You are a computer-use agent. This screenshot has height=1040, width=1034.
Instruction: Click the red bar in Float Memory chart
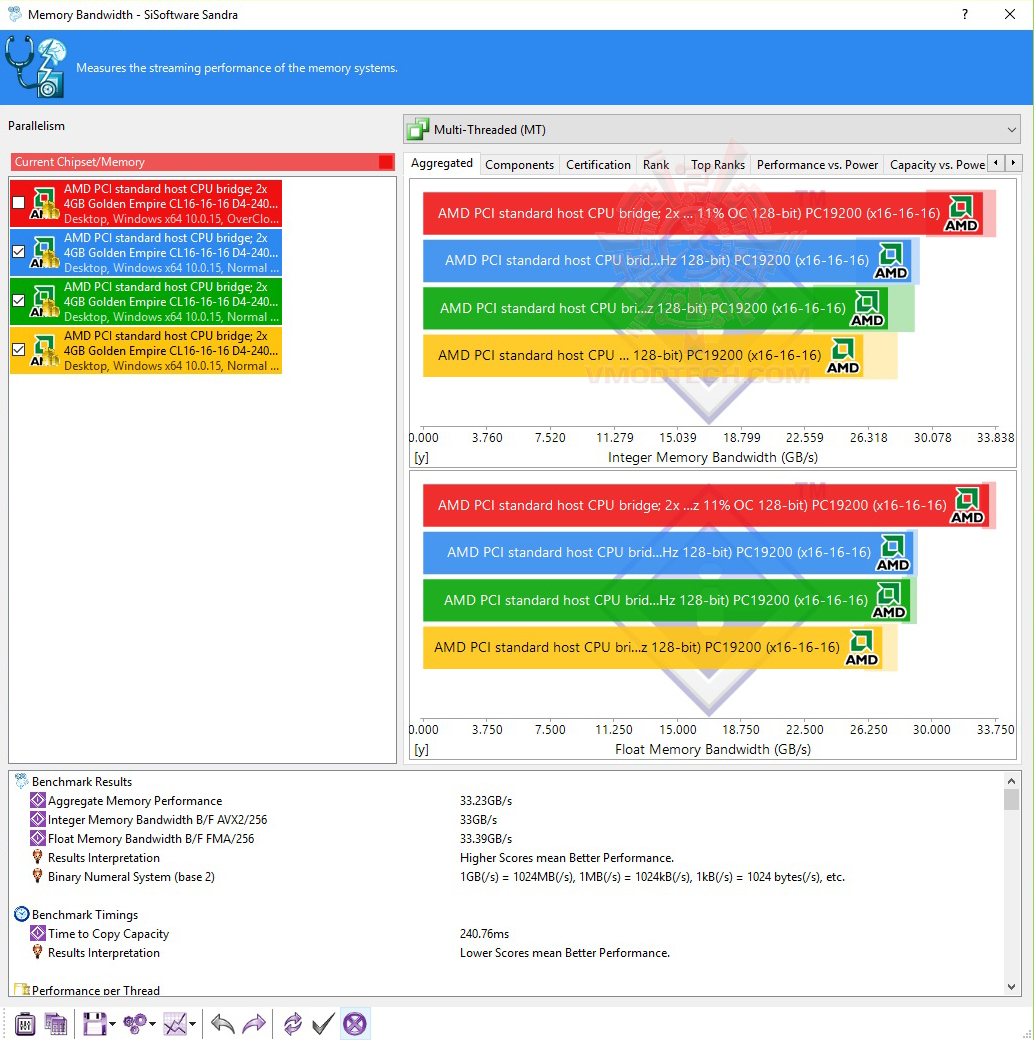706,505
